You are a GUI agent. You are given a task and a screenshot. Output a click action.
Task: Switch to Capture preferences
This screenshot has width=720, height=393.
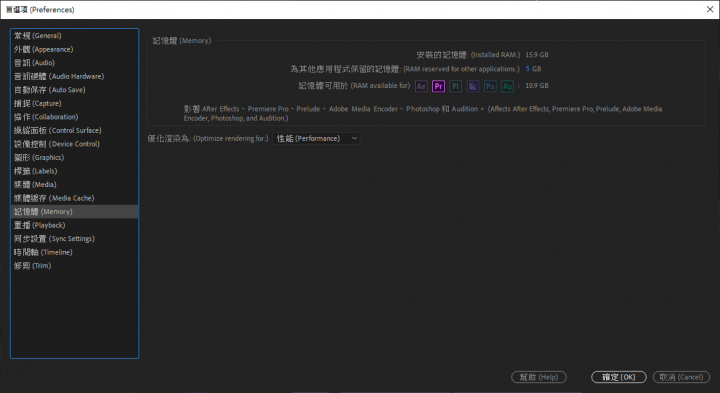click(x=74, y=103)
